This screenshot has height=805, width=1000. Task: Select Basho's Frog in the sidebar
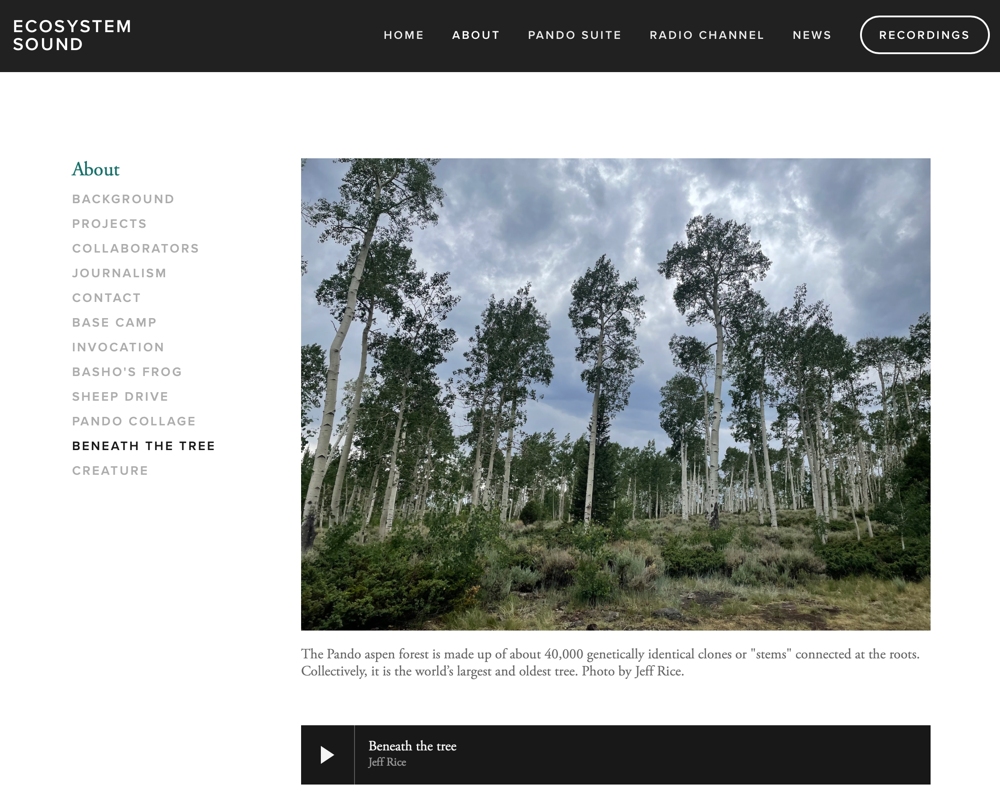pyautogui.click(x=127, y=372)
